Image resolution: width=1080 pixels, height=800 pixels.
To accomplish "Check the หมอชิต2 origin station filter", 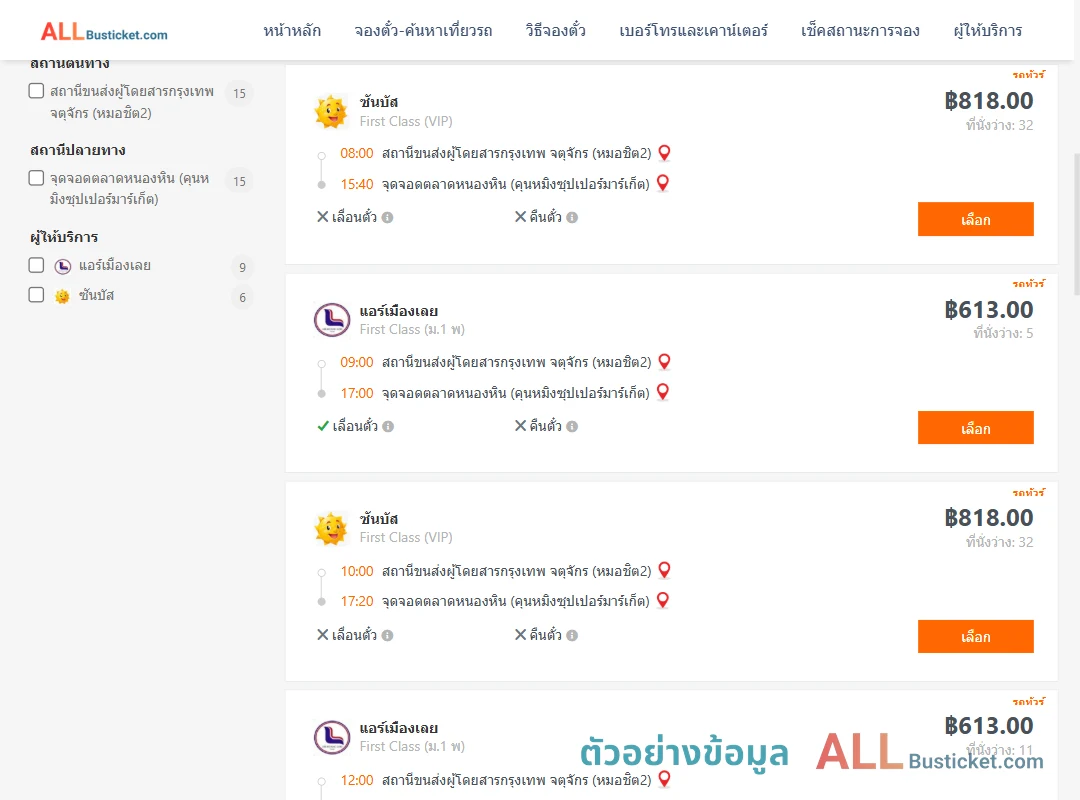I will tap(37, 91).
